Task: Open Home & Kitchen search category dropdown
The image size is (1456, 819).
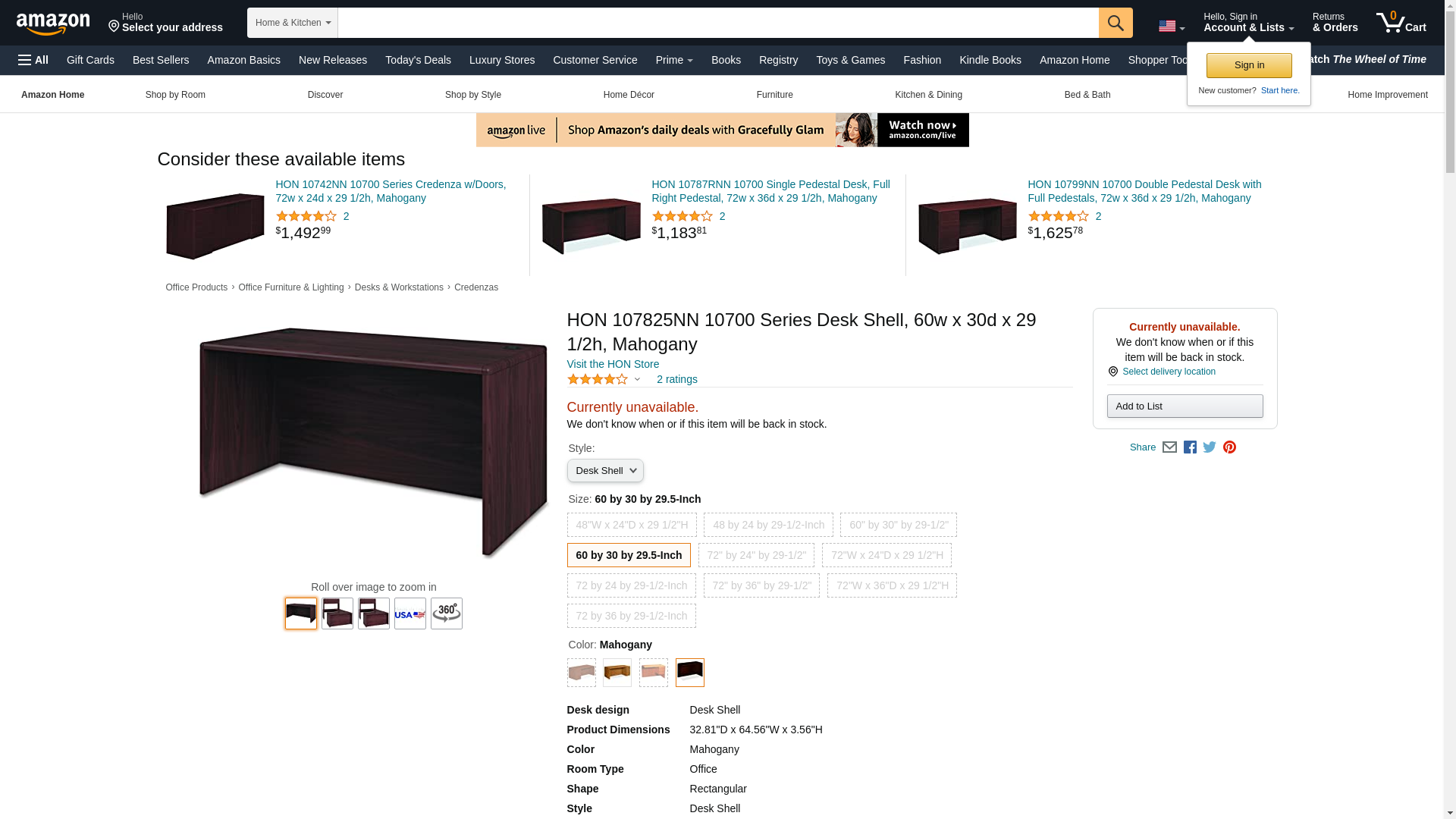Action: click(293, 23)
